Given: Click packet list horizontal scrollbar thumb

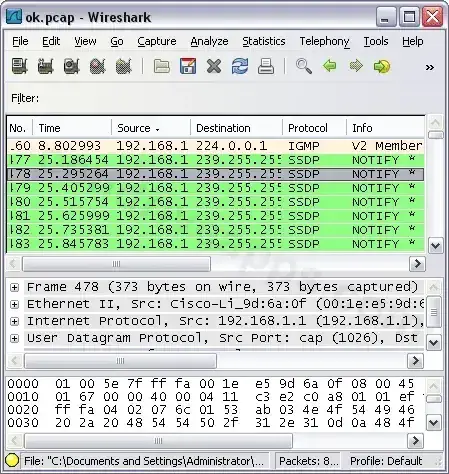Looking at the screenshot, I should pyautogui.click(x=116, y=264).
